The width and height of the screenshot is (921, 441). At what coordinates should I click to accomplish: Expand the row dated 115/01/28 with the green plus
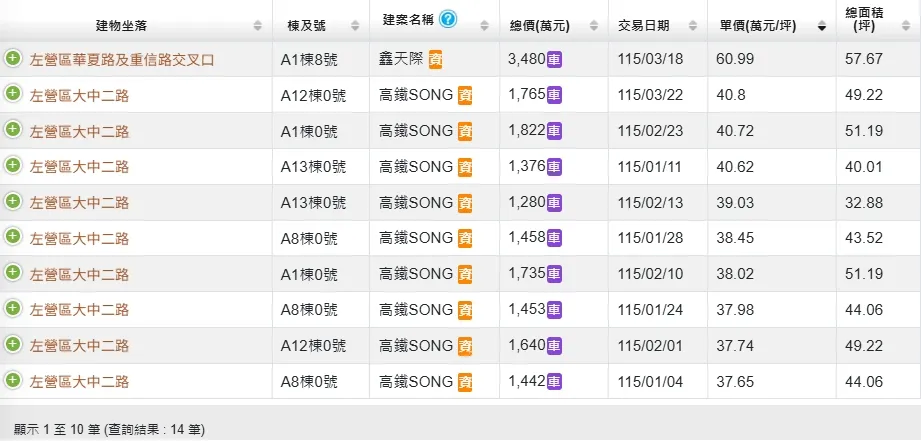(x=12, y=237)
